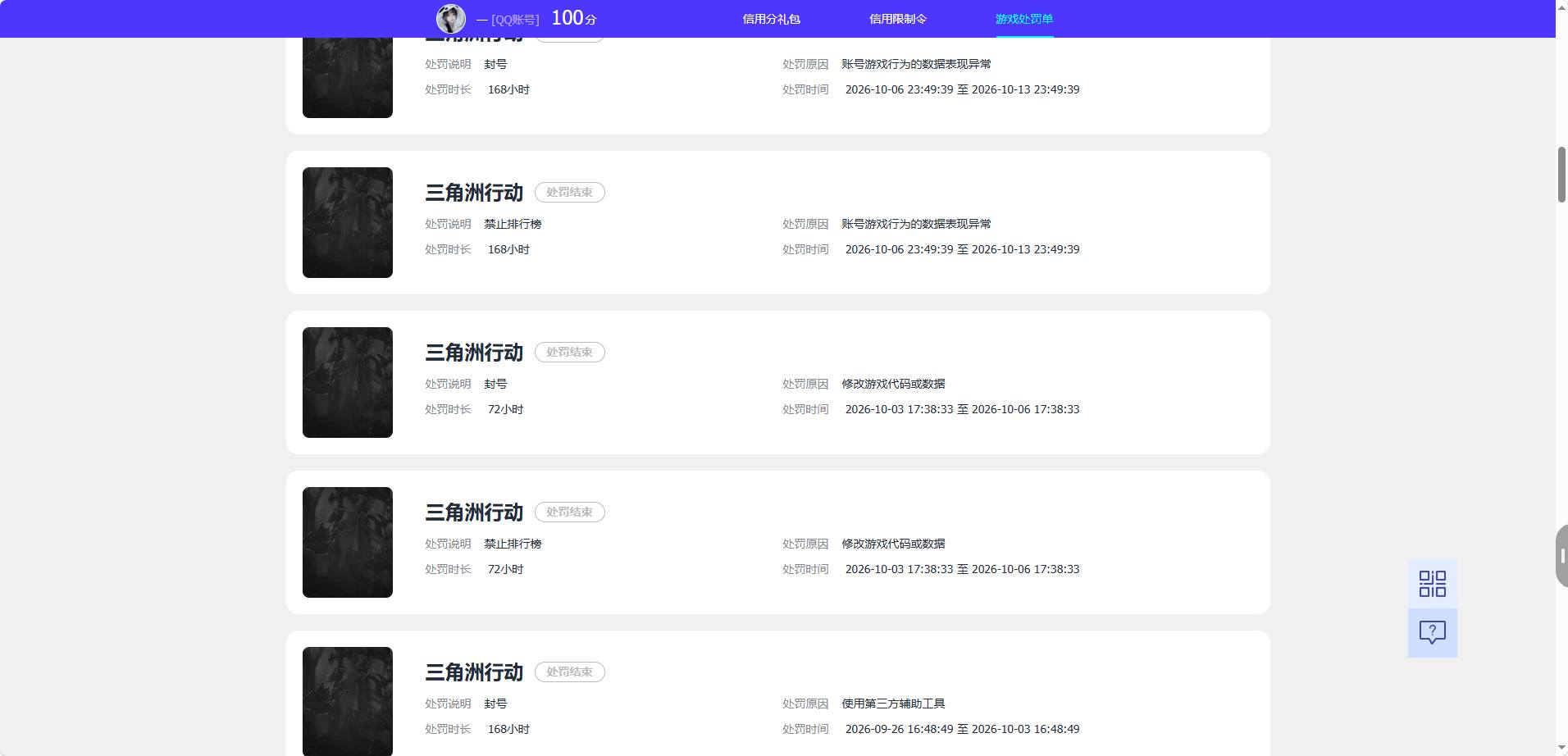
Task: Open game thumbnail of 禁止排行榜 72小时 card
Action: point(348,542)
